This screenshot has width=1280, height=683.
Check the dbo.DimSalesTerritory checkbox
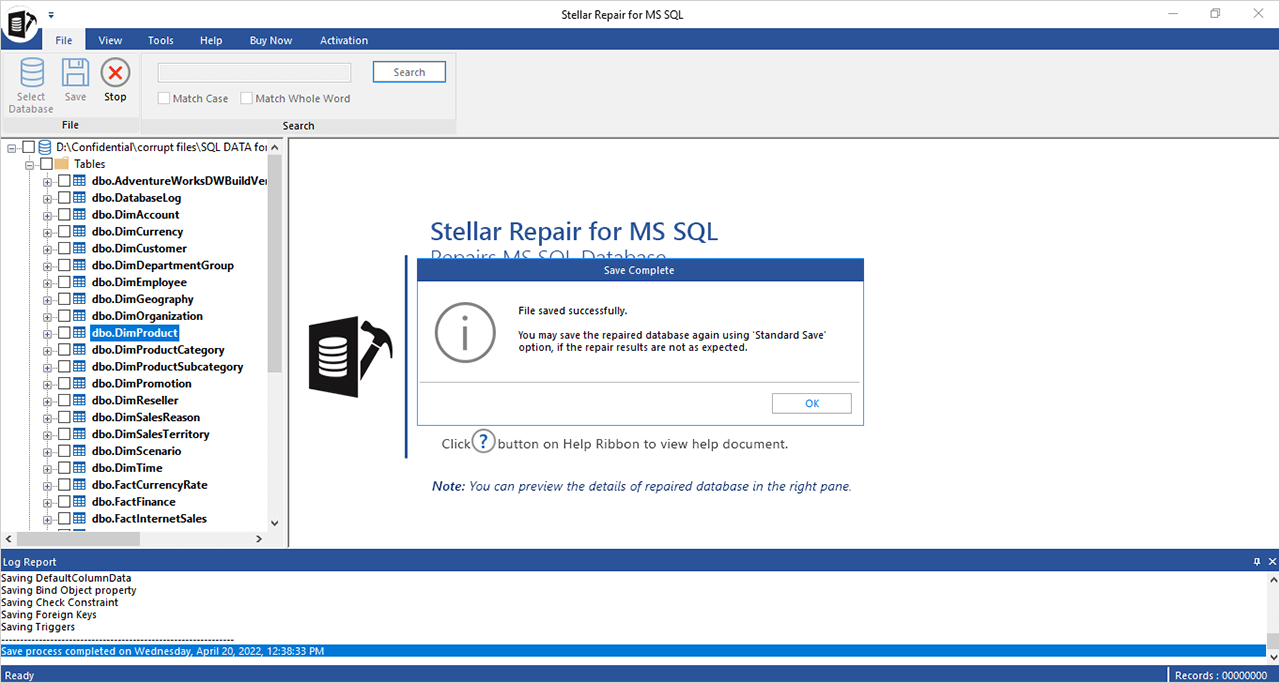coord(64,434)
